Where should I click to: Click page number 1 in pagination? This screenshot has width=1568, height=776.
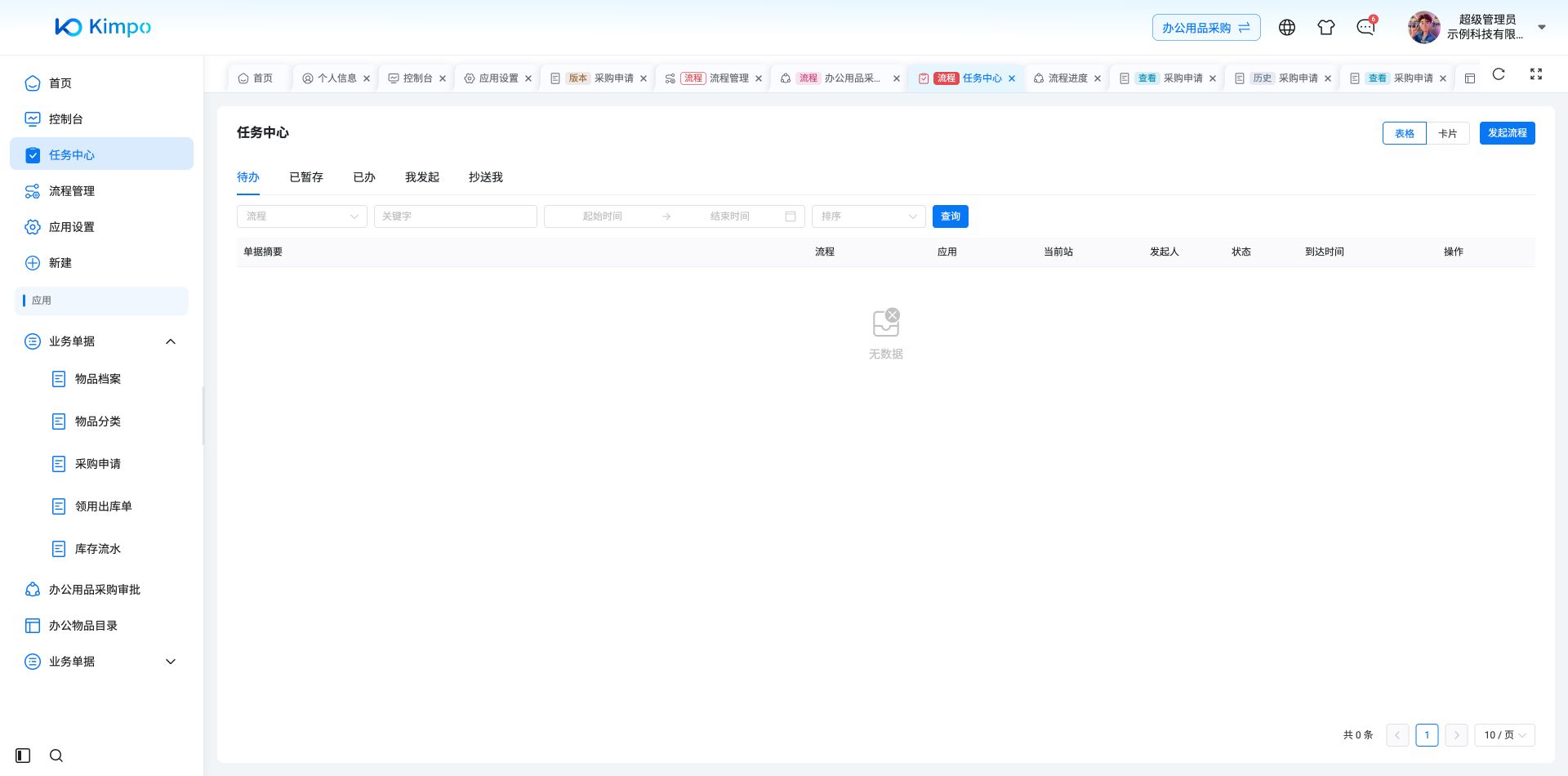tap(1427, 735)
